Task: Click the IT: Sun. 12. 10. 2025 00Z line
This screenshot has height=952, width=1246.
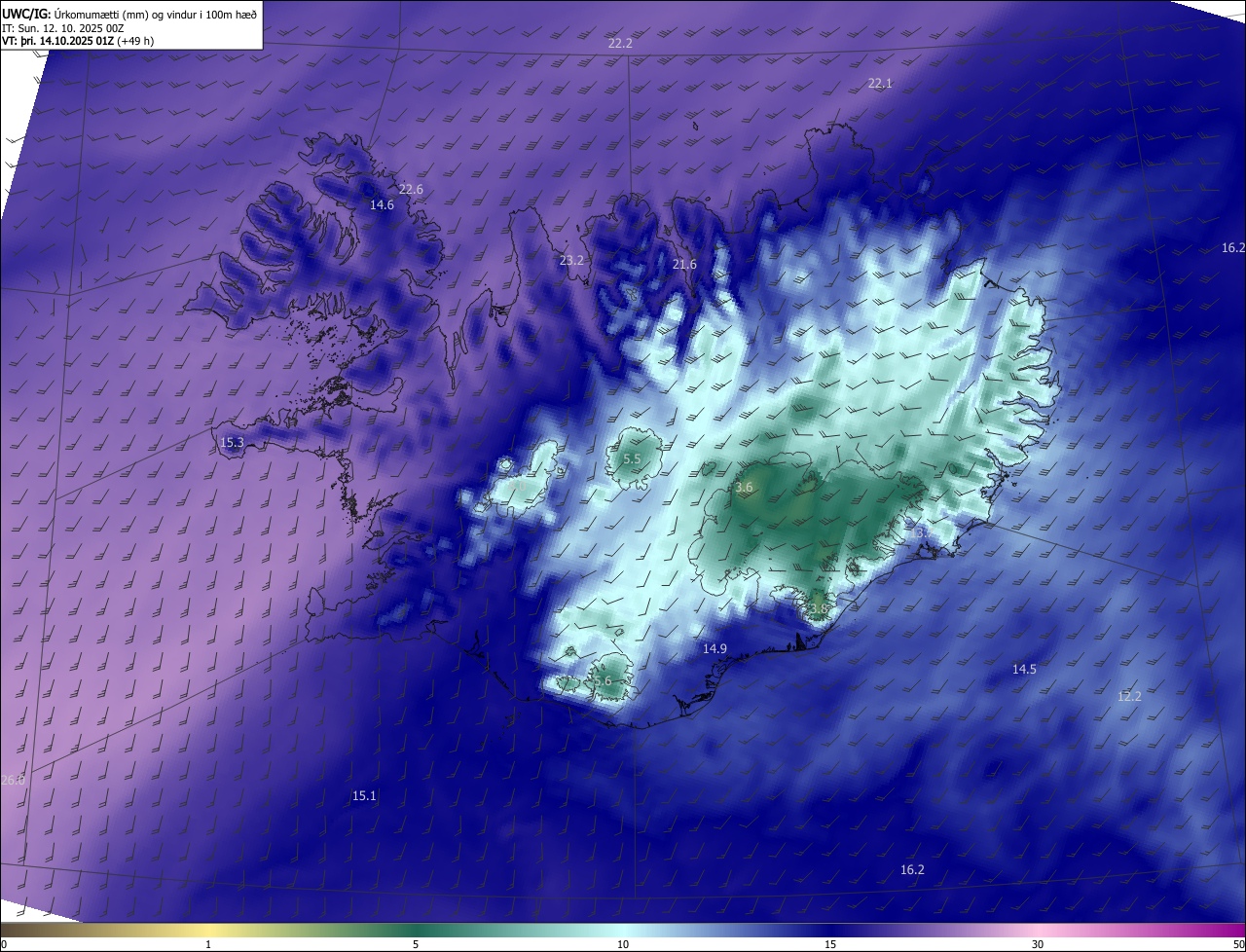Action: coord(63,28)
